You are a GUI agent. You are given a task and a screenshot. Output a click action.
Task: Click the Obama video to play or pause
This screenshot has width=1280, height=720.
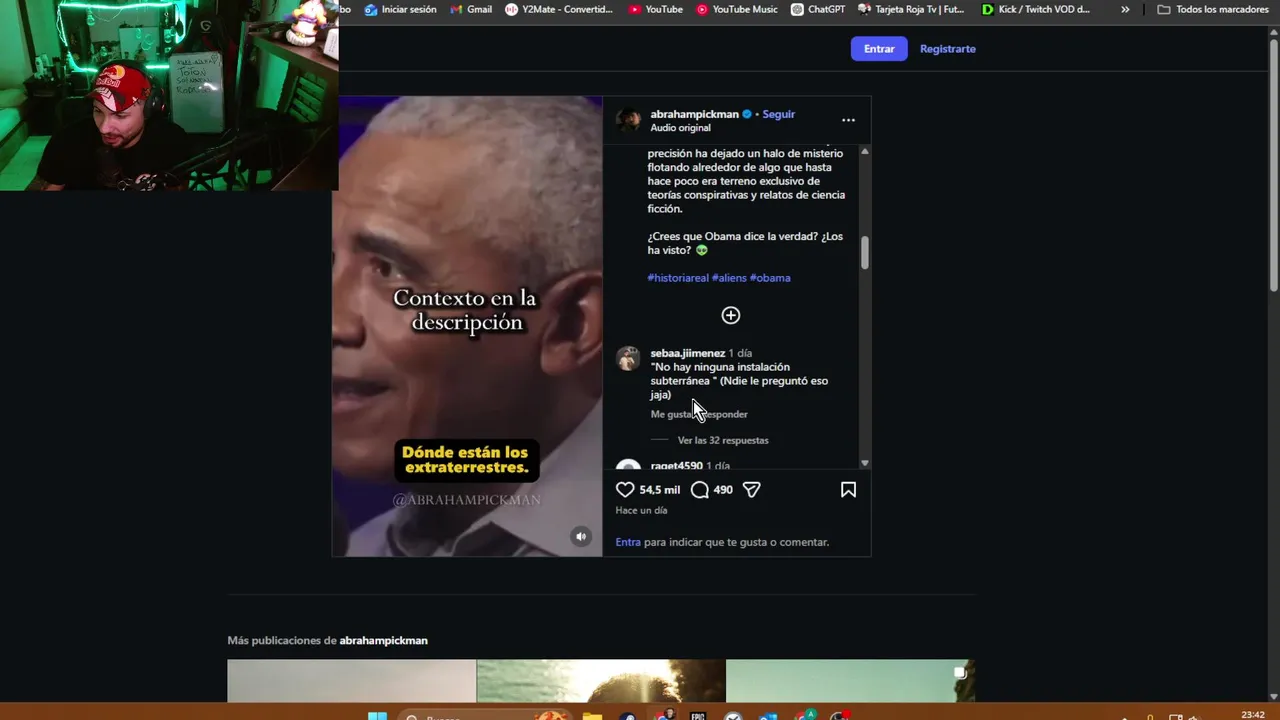(x=468, y=326)
